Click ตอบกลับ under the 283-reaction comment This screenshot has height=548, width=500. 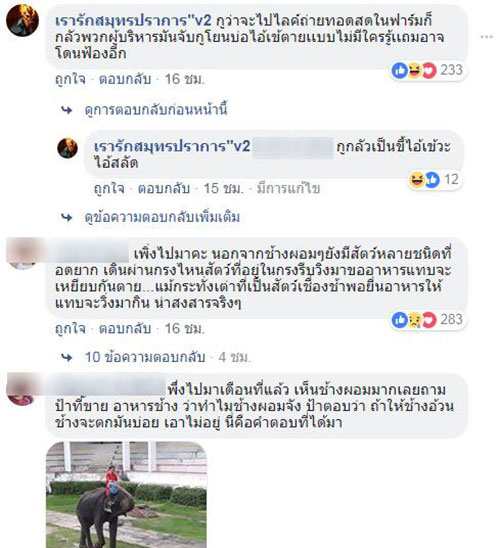[125, 329]
